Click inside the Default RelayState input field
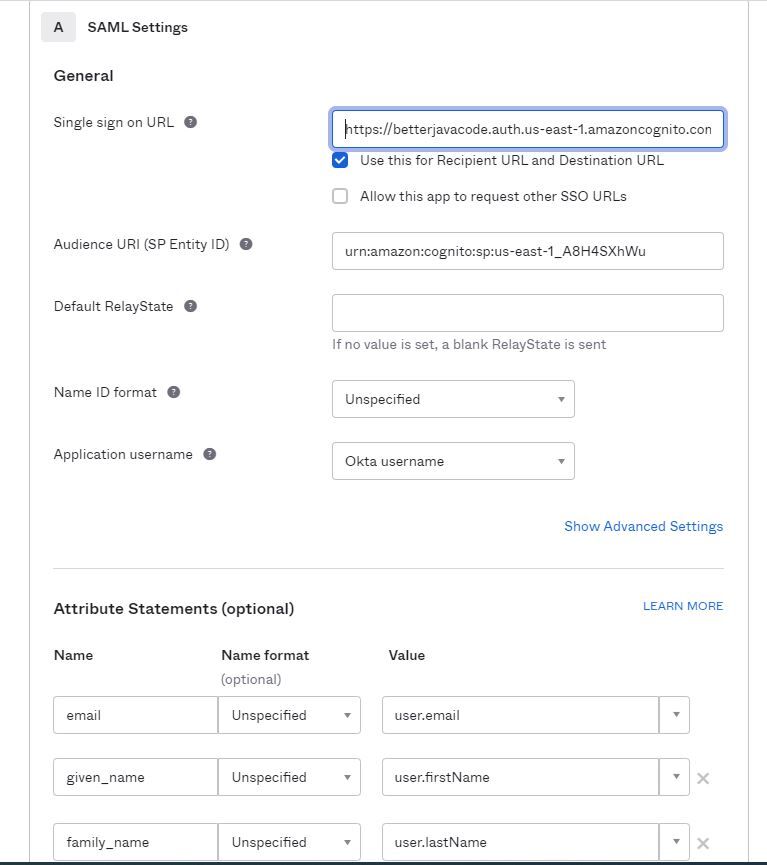Image resolution: width=767 pixels, height=865 pixels. (x=528, y=312)
